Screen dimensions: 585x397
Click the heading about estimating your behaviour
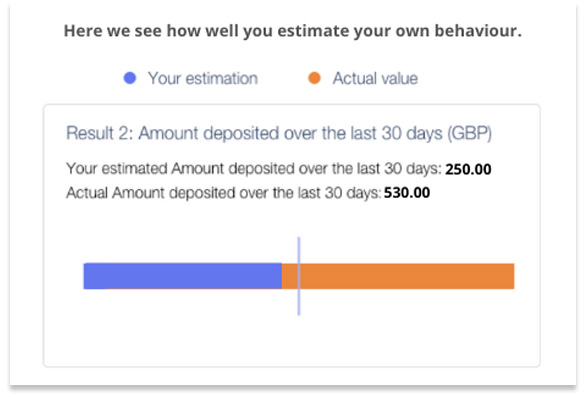click(x=292, y=31)
